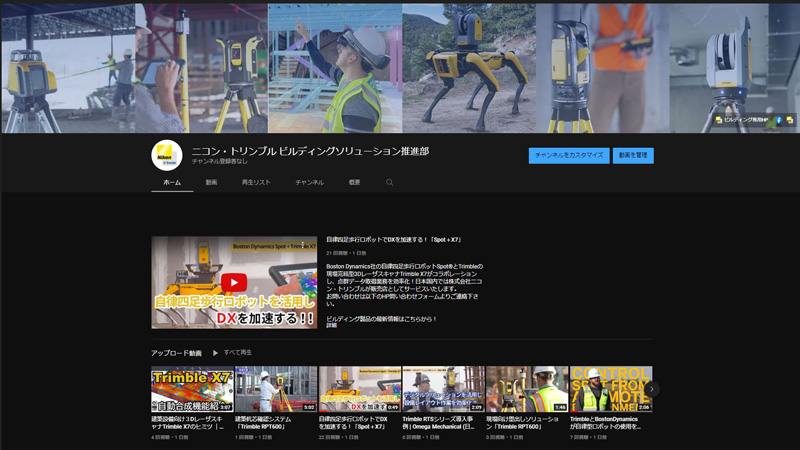Click the red play button on featured video
The image size is (800, 450).
pos(234,282)
